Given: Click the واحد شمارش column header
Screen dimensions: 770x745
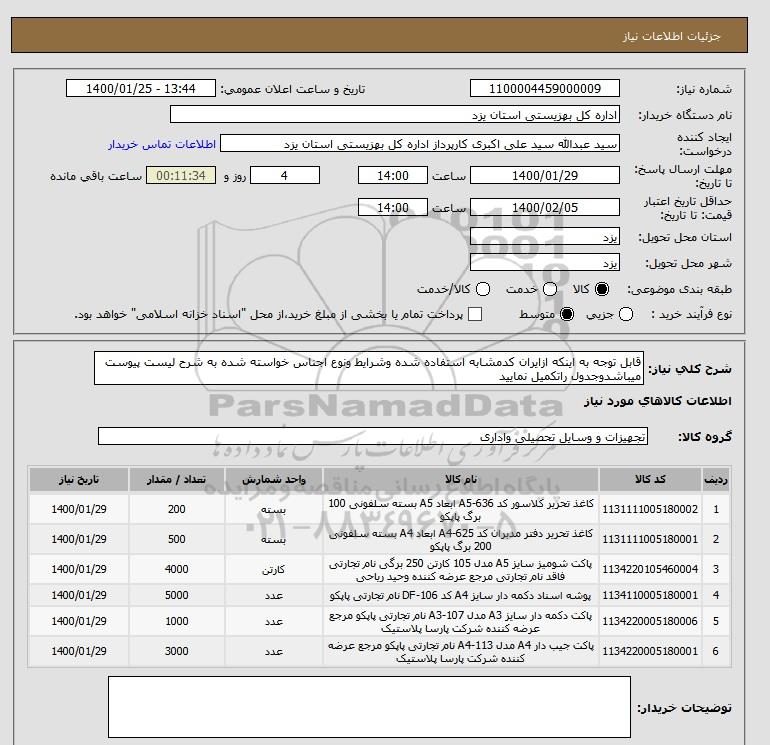Looking at the screenshot, I should click(x=274, y=480).
